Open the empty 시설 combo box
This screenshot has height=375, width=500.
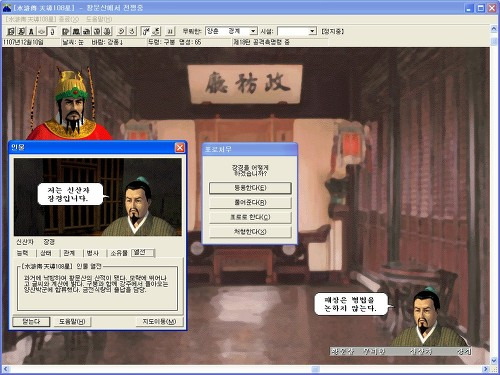(x=297, y=31)
